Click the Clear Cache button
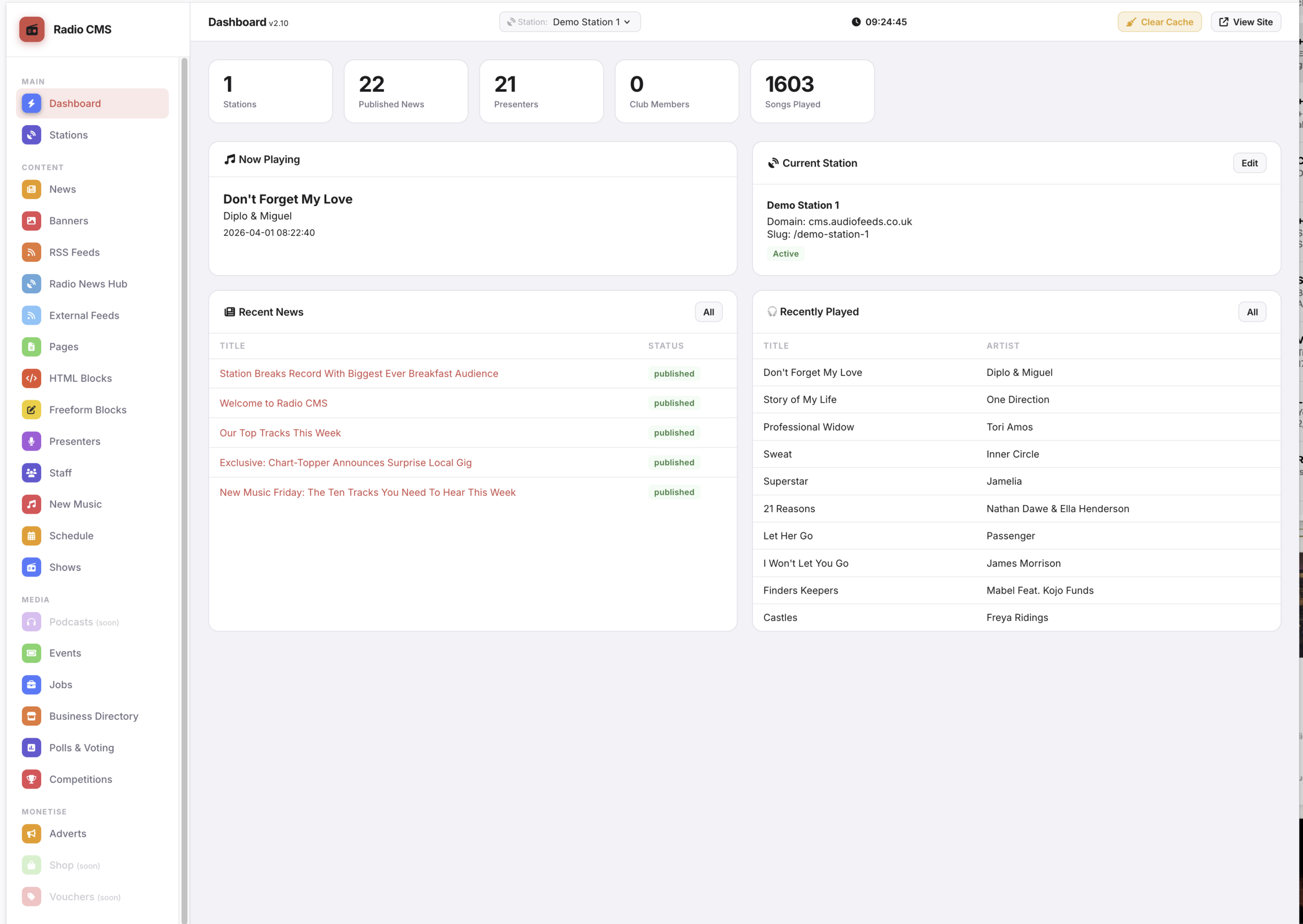 coord(1159,21)
